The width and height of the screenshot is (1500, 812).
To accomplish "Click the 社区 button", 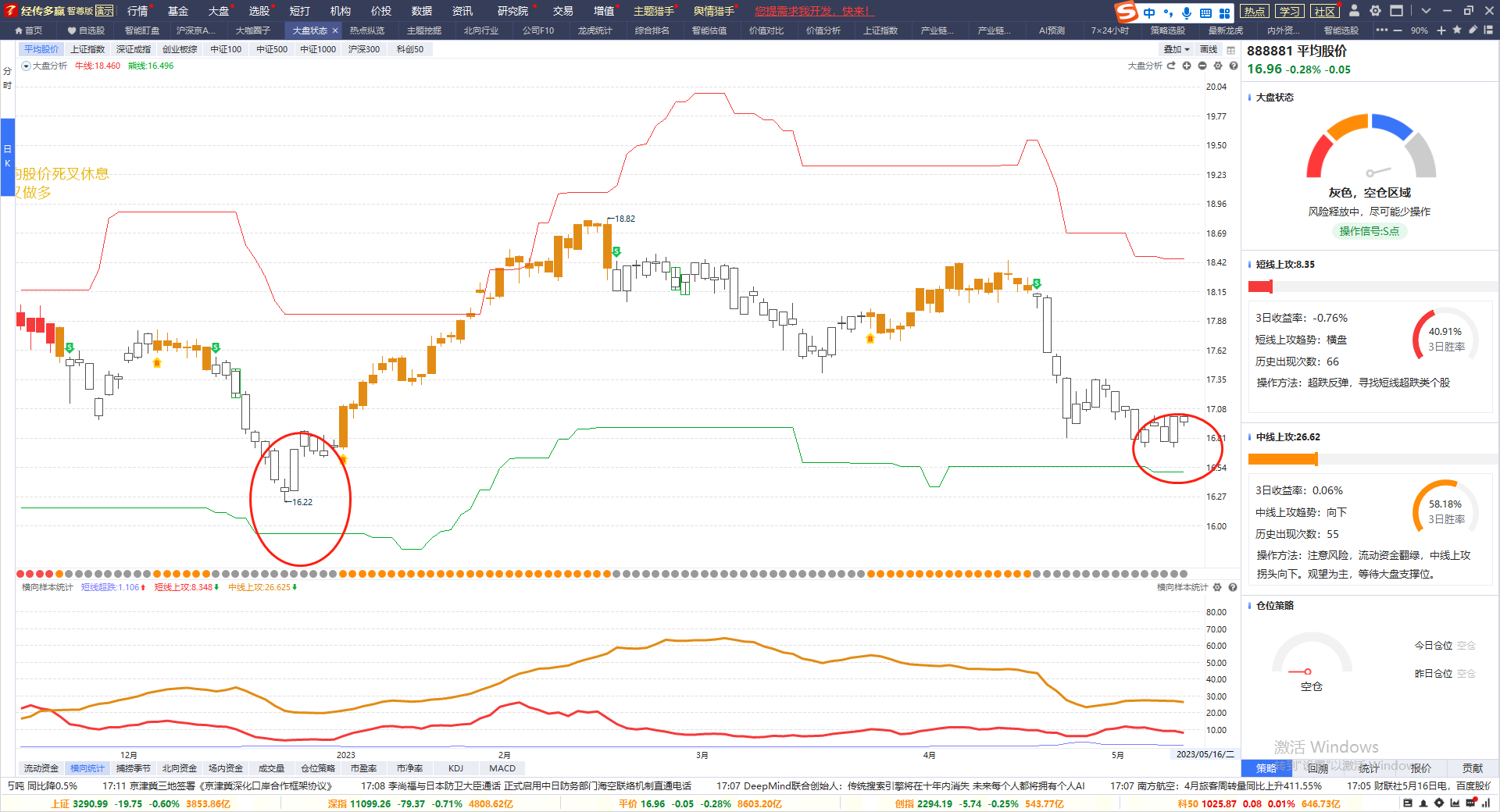I will [x=1325, y=11].
